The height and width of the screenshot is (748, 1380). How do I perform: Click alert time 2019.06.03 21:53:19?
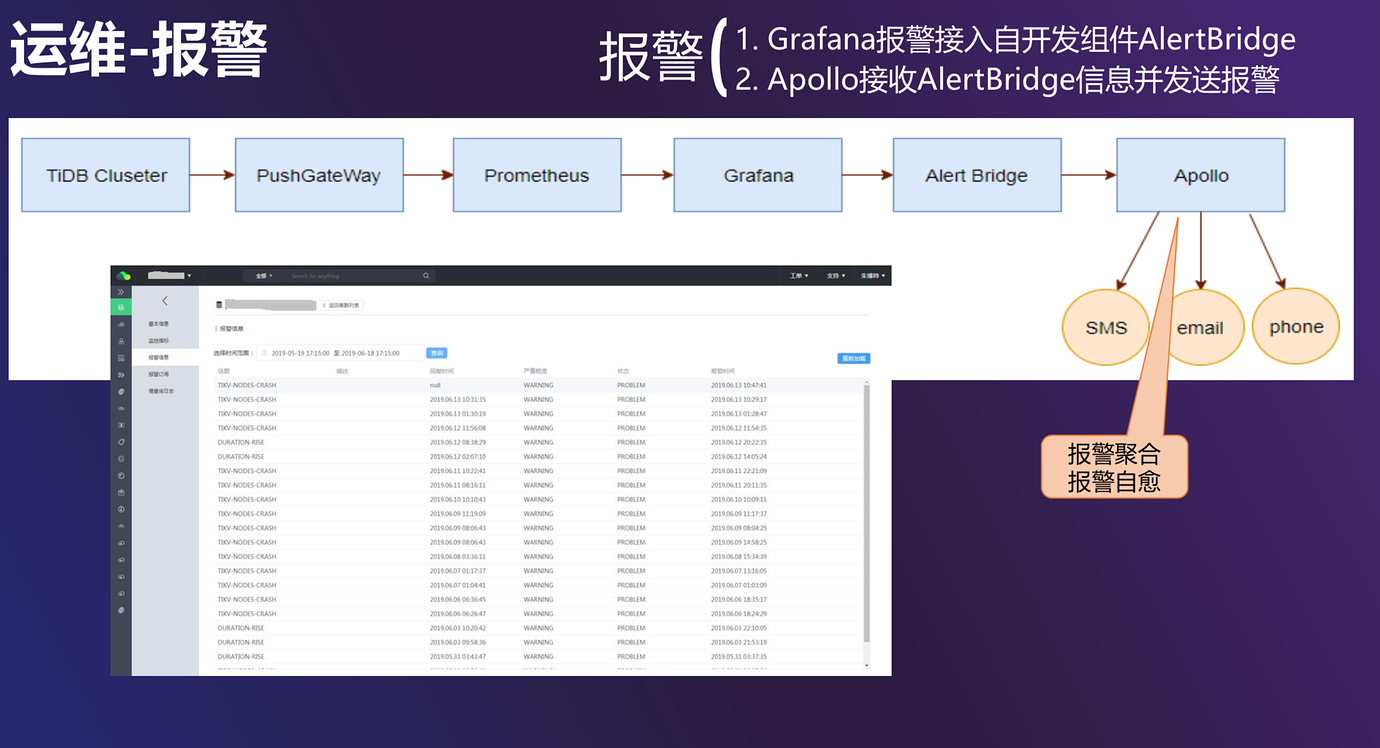739,642
